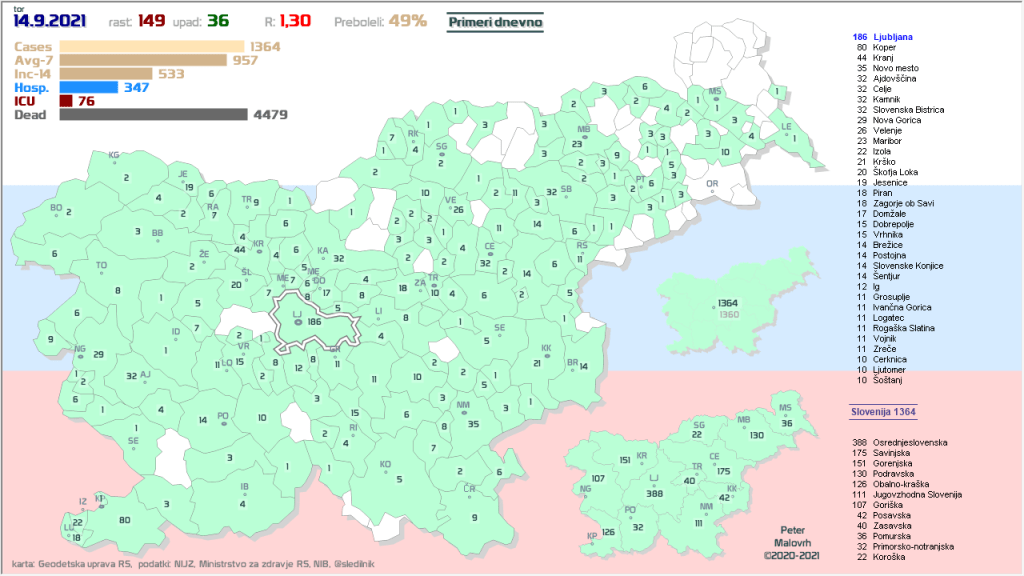Click the beige Cases bar
The image size is (1024, 576).
pos(152,46)
